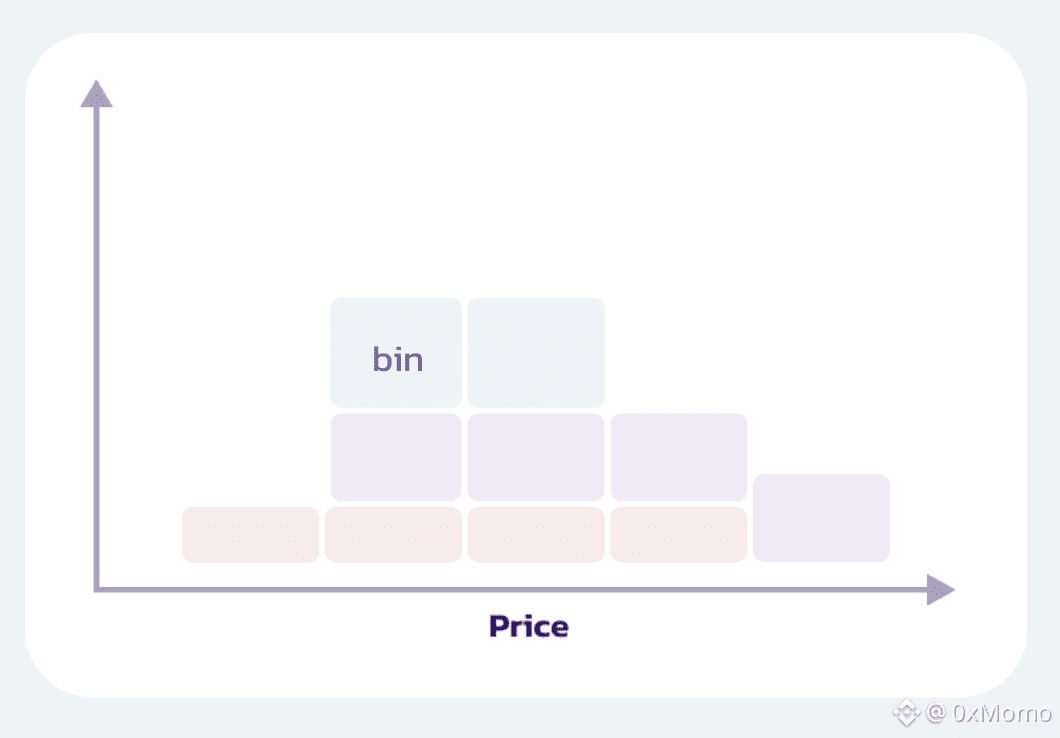Click the fourth pink dotted block from the left

(678, 535)
